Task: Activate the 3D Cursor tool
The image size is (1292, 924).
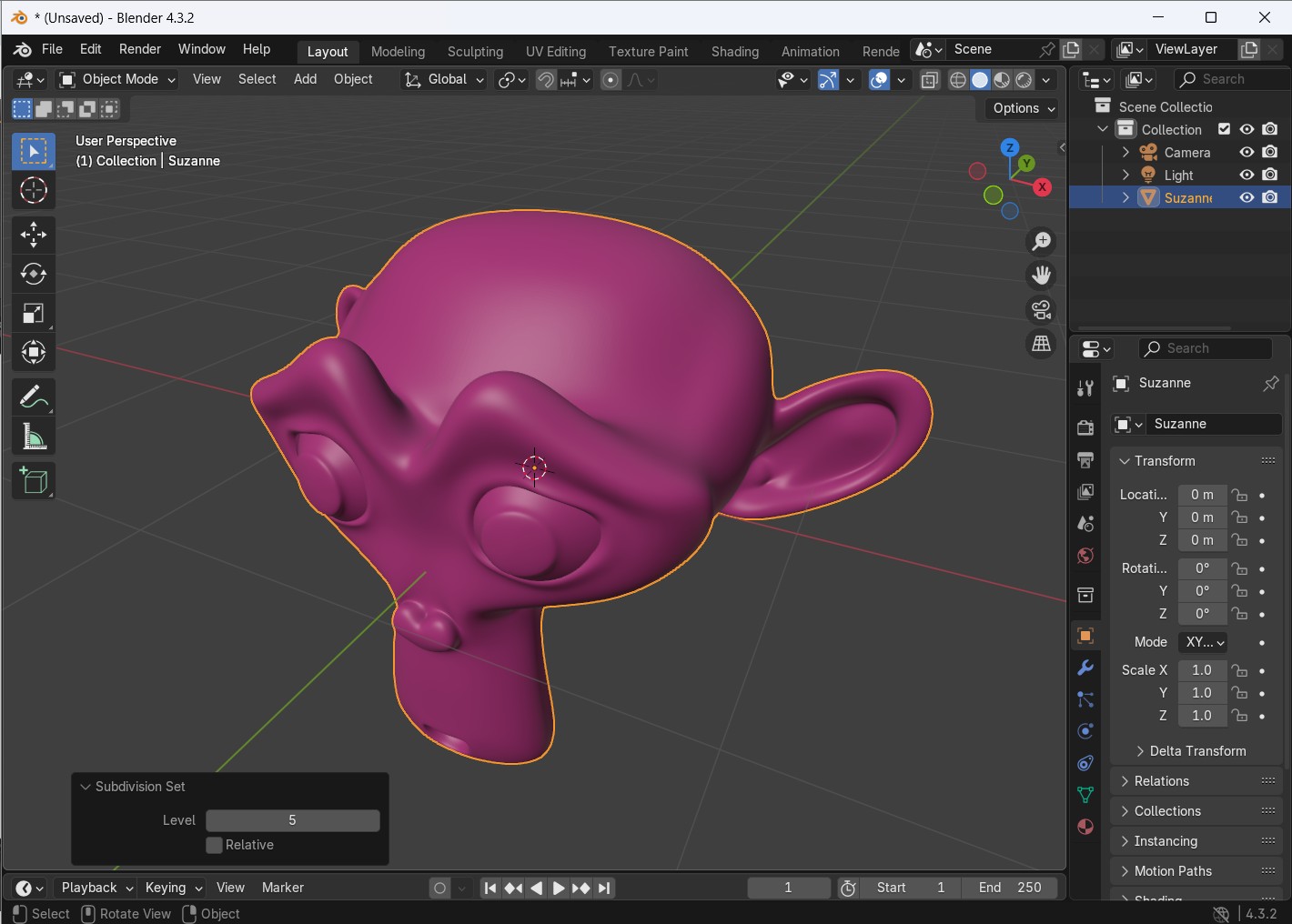Action: coord(34,190)
